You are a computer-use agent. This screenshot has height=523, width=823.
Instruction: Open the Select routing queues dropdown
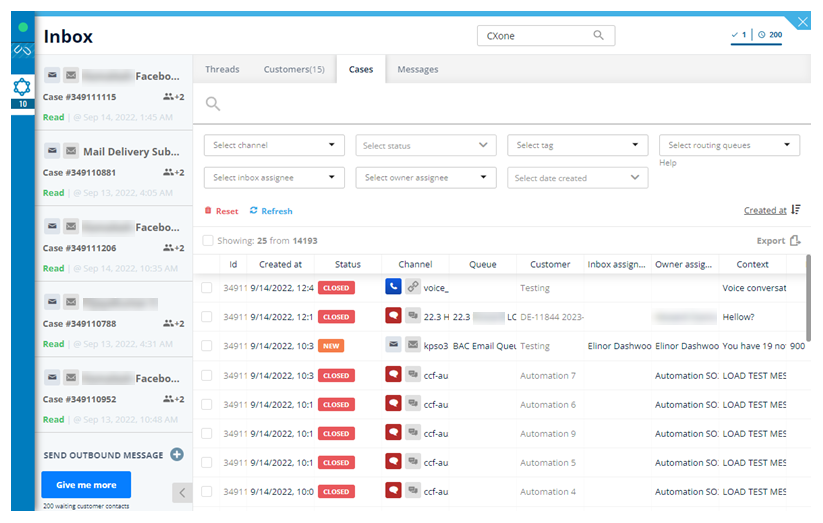pos(729,145)
